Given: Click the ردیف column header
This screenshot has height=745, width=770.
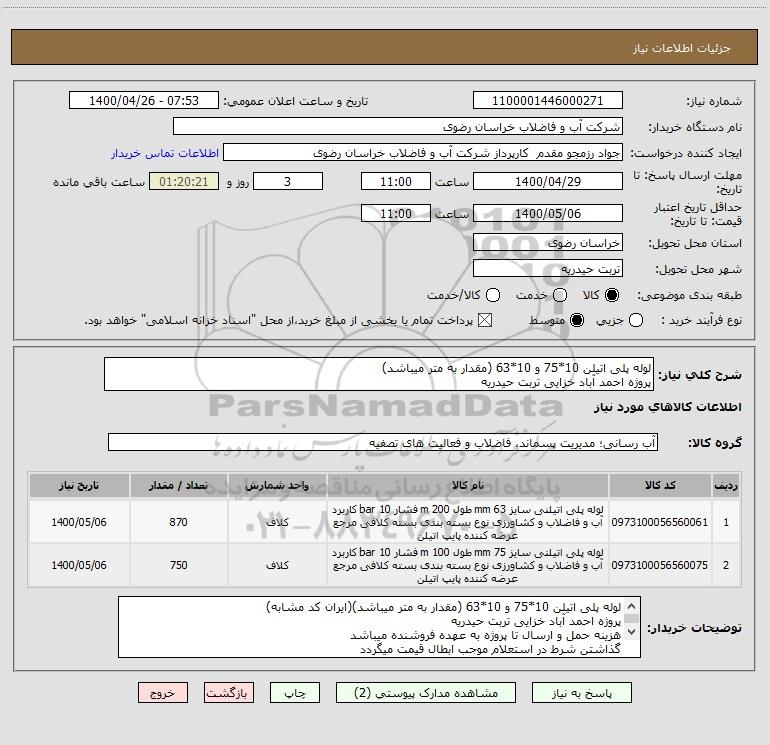Looking at the screenshot, I should [x=726, y=485].
